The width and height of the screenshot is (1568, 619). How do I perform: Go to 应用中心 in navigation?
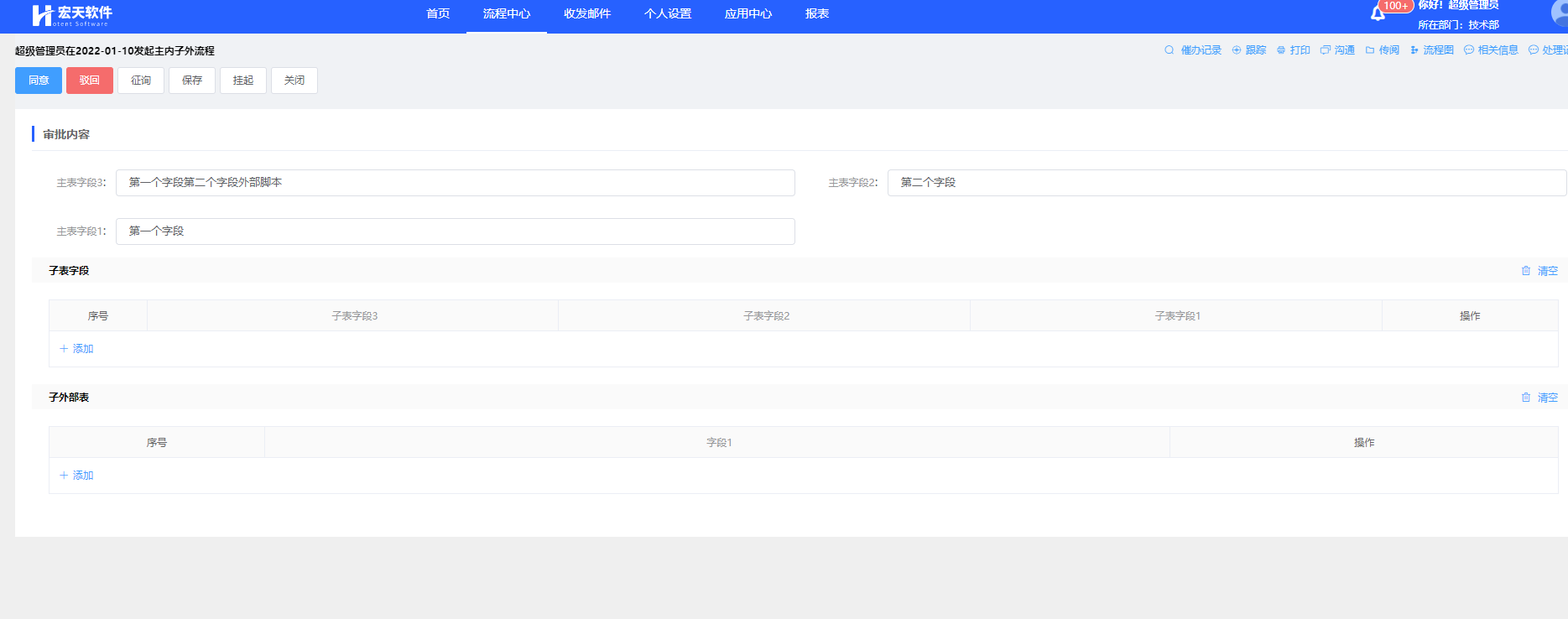[x=748, y=14]
